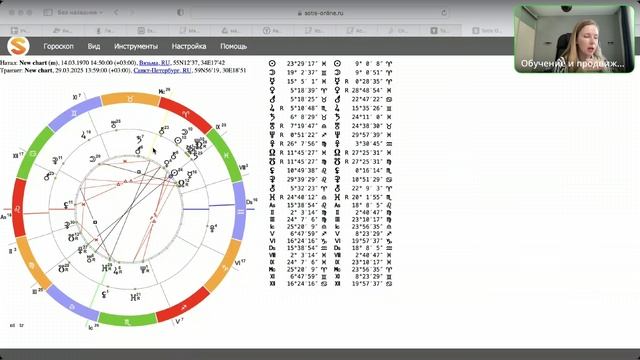This screenshot has height=360, width=640.
Task: Open the Гороскоп menu
Action: pyautogui.click(x=58, y=47)
